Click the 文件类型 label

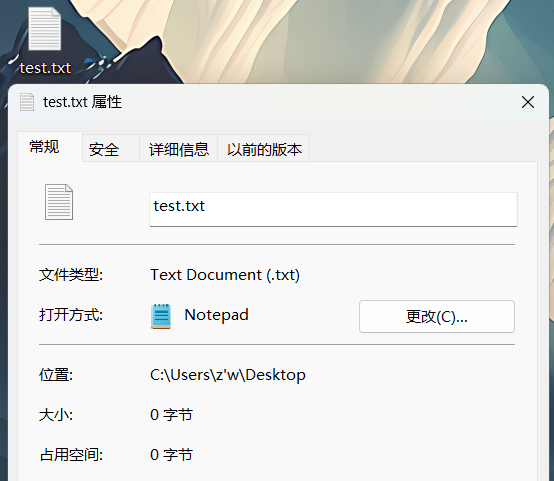(71, 275)
